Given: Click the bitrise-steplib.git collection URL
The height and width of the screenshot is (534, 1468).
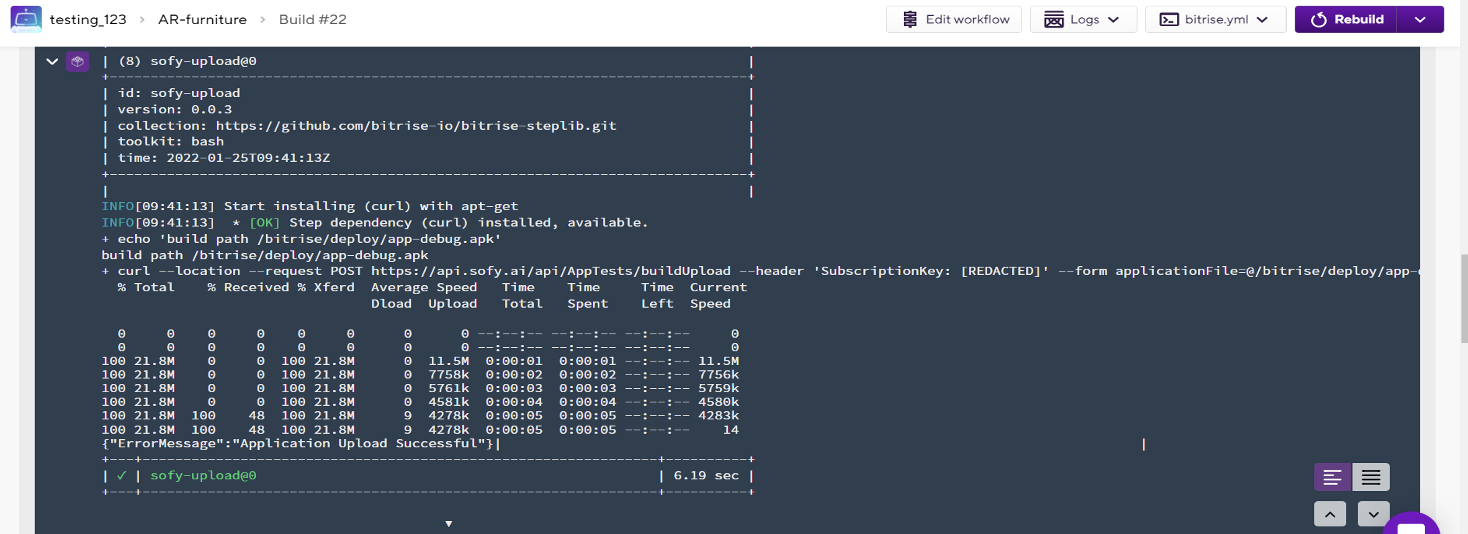Looking at the screenshot, I should pos(416,126).
